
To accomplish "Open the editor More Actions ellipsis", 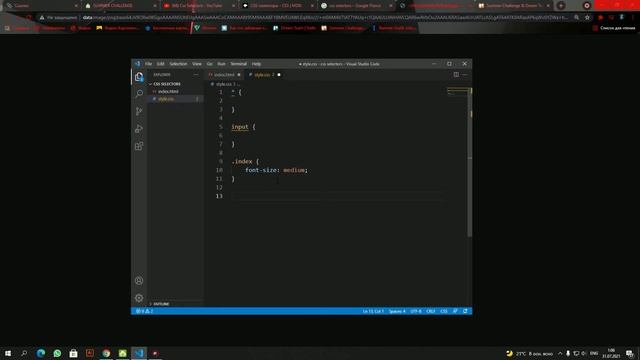I will click(465, 75).
